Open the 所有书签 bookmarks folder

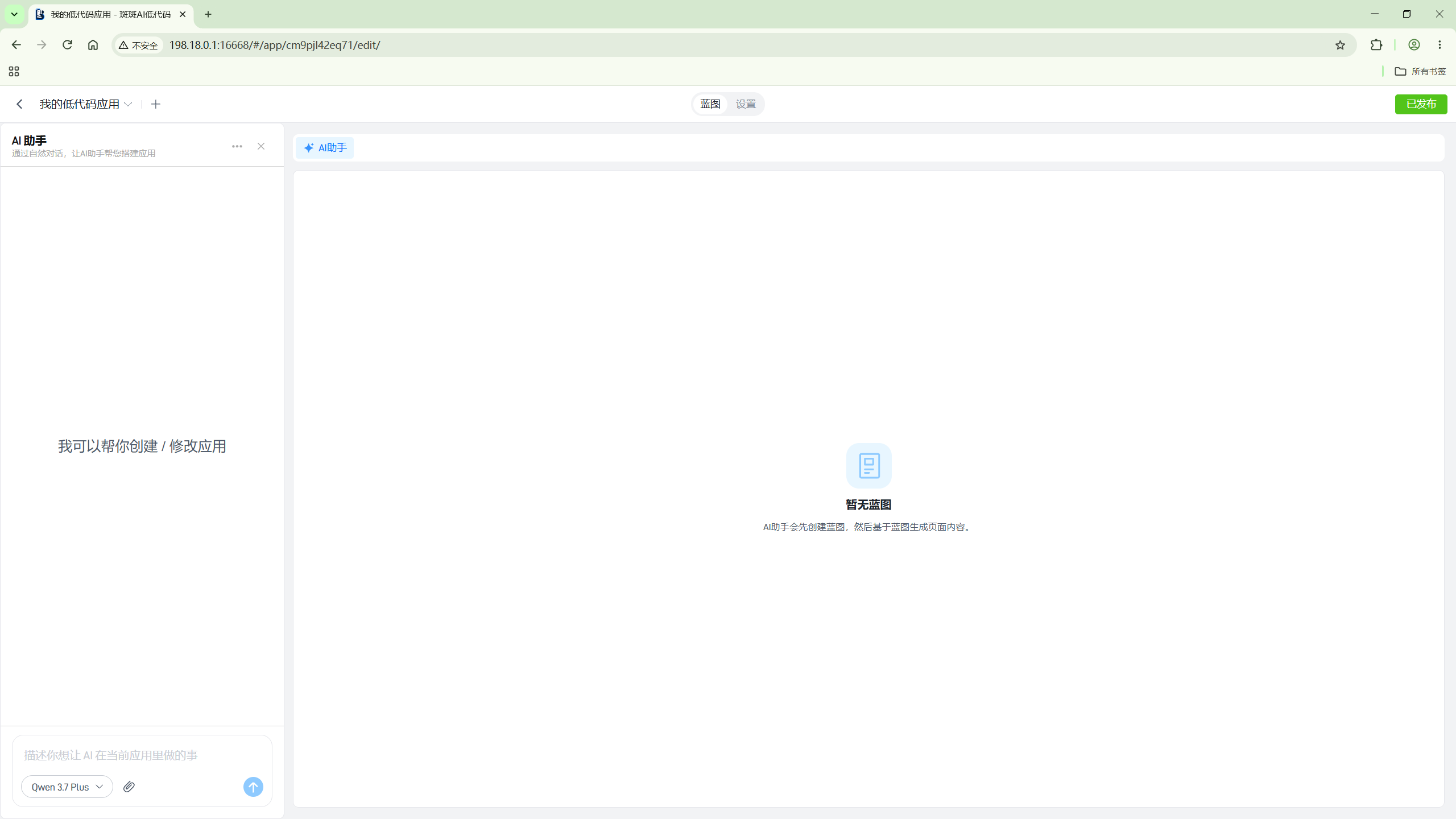click(1420, 71)
